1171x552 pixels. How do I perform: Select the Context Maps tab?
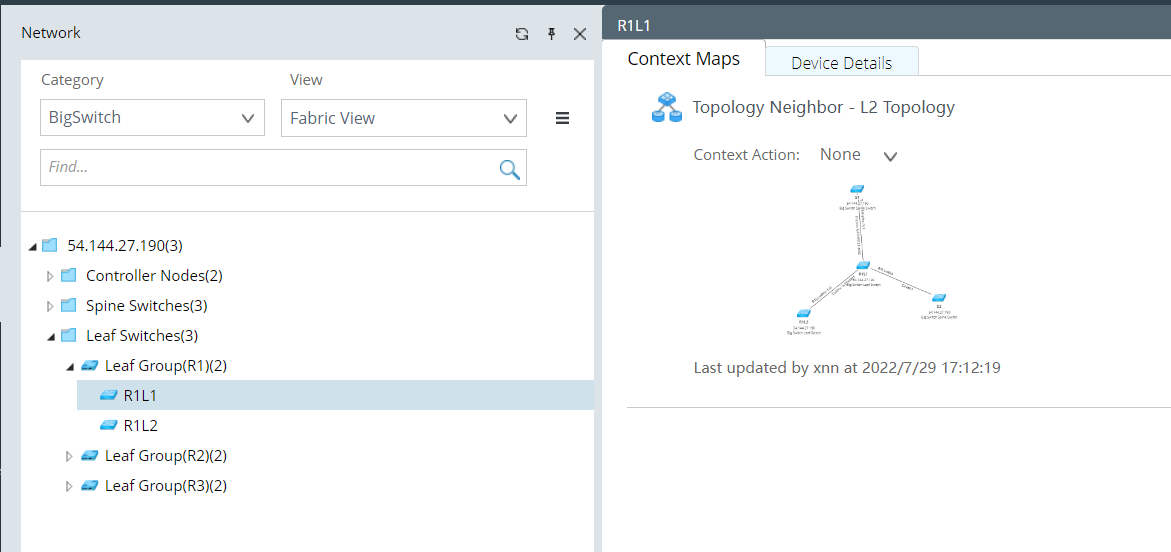tap(684, 59)
